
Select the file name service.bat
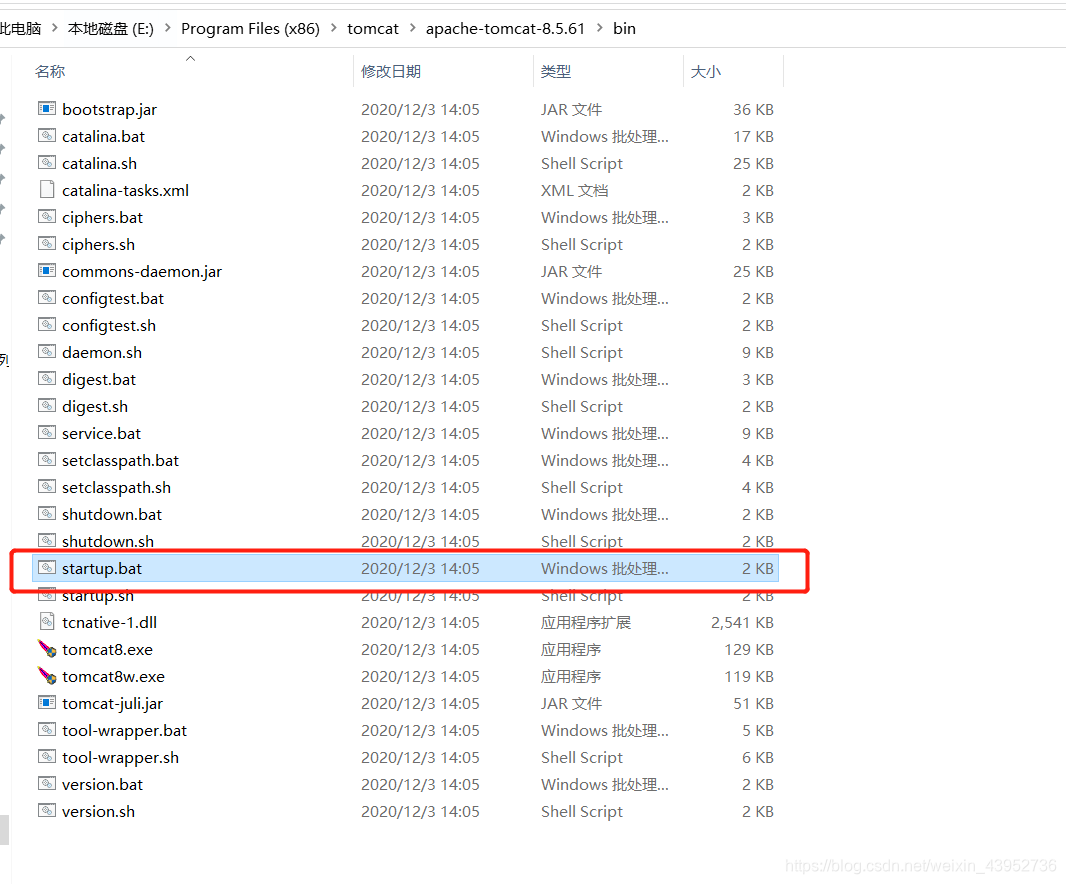[101, 433]
